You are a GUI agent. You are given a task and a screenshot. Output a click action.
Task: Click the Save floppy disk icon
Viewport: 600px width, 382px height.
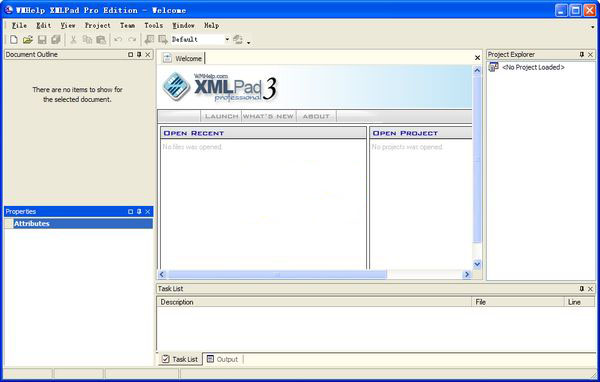coord(42,39)
